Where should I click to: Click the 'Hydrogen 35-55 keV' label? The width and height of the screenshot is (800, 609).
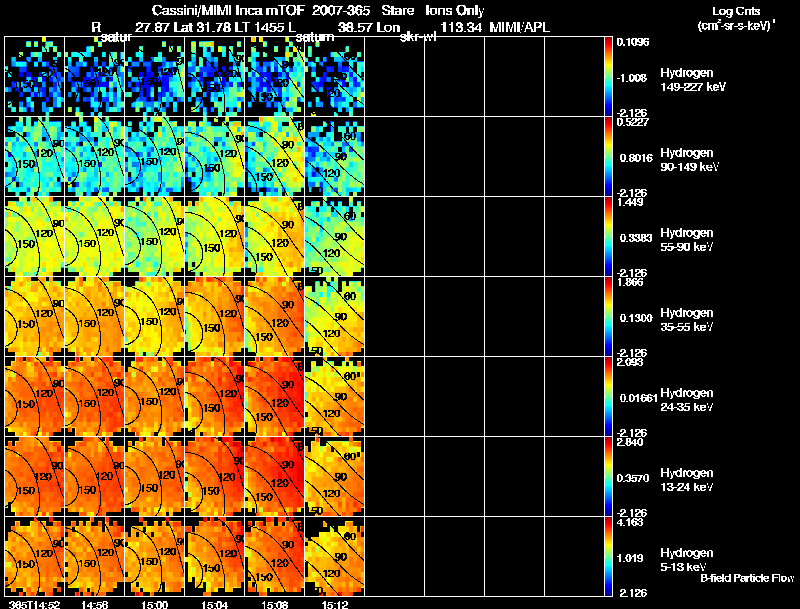pos(687,320)
